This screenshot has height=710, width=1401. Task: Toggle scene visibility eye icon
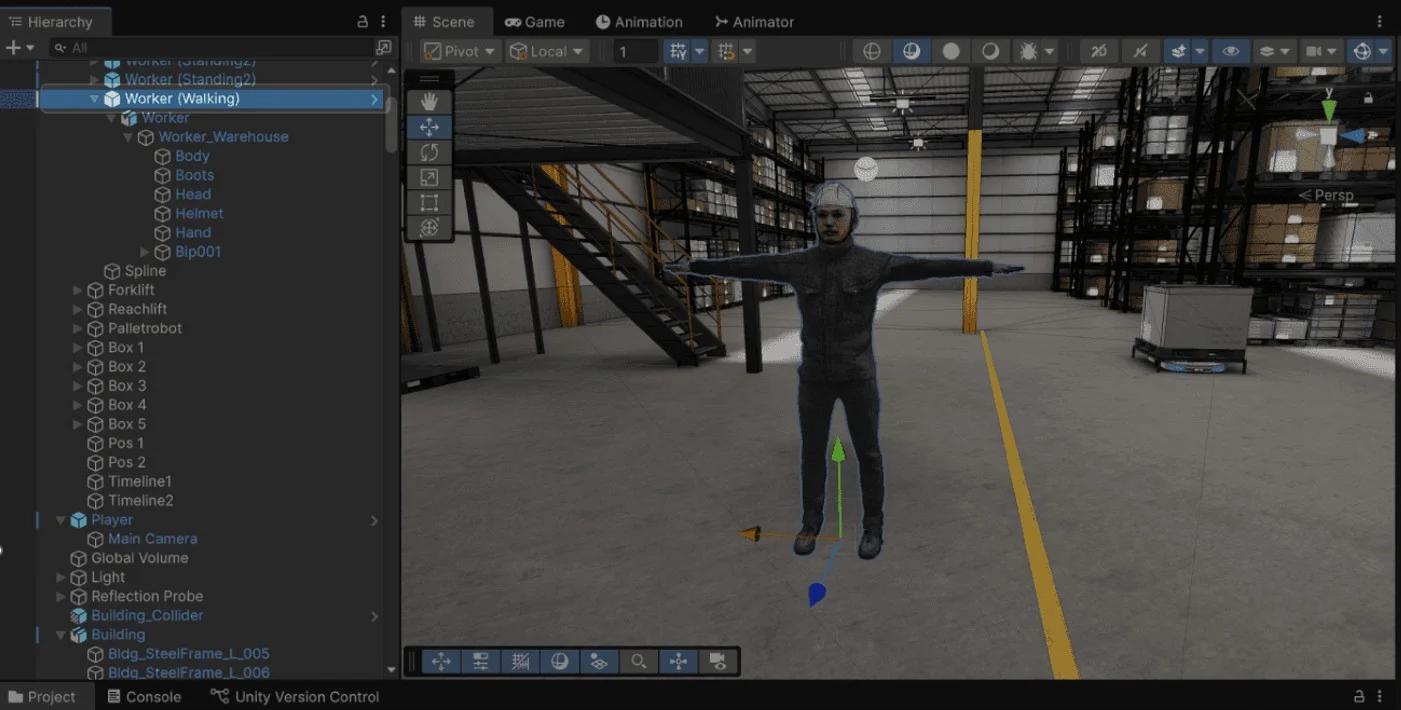point(1231,51)
